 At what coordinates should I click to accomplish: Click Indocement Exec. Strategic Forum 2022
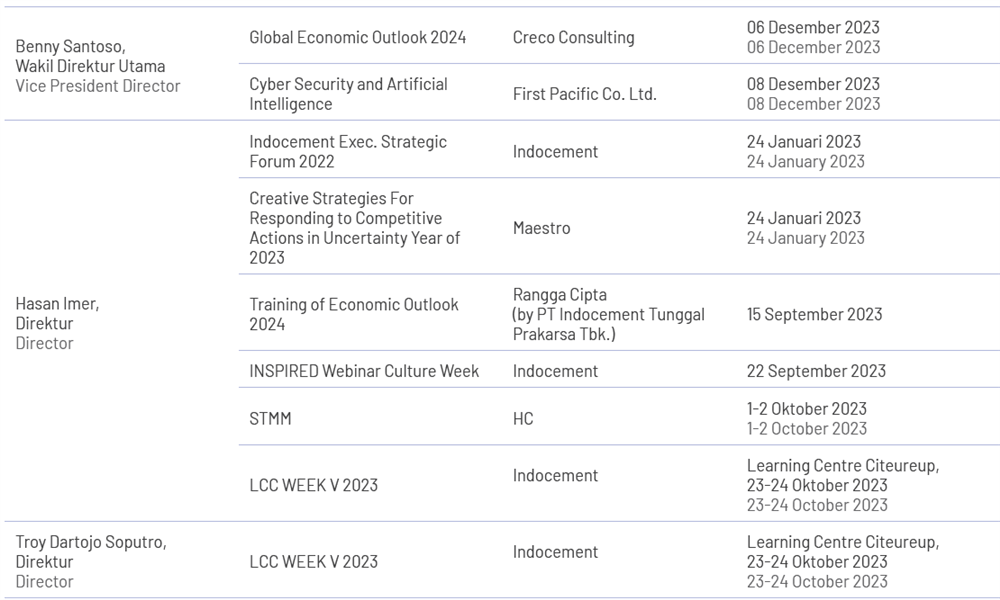[348, 151]
